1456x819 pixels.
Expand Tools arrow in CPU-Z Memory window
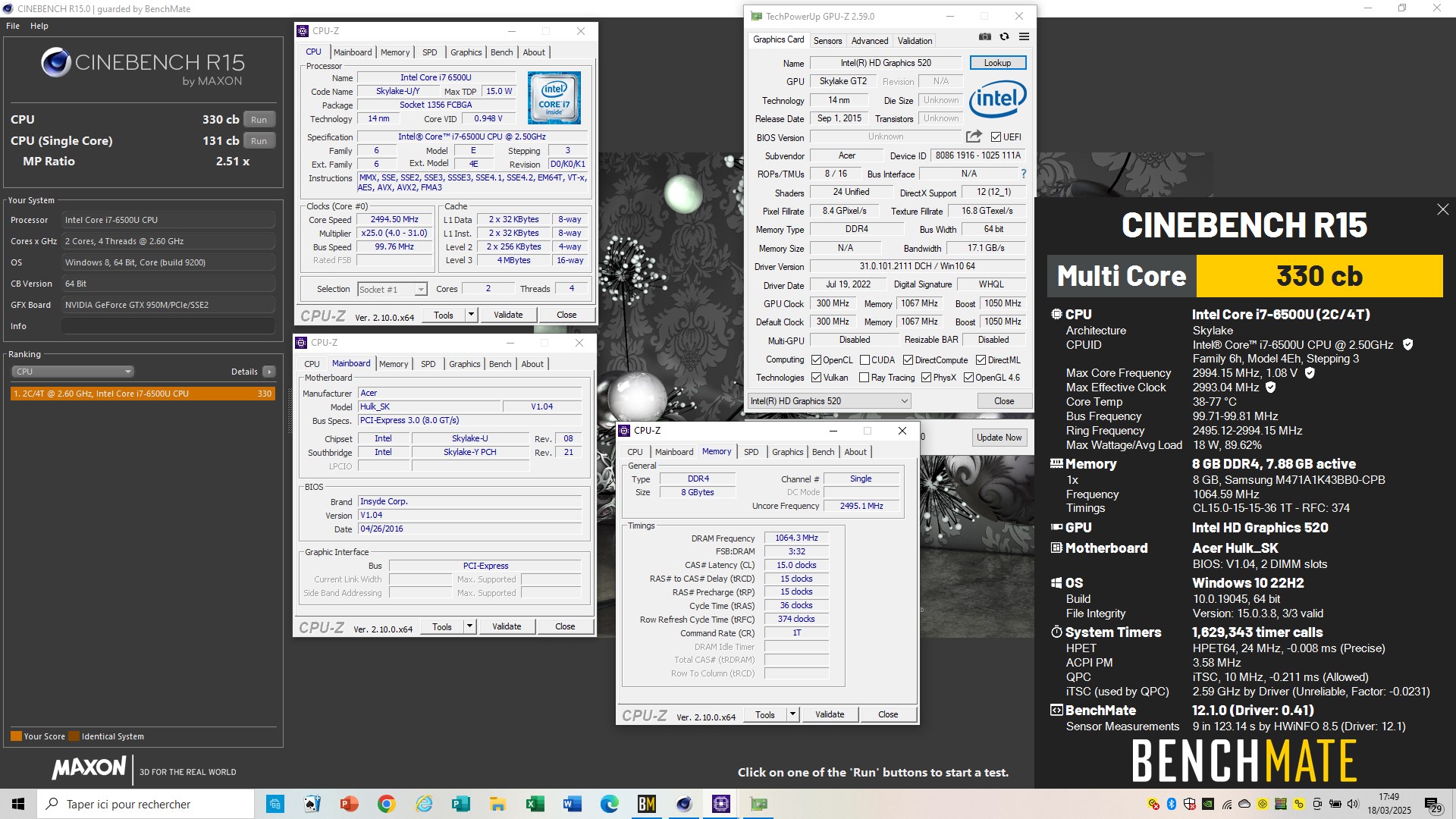click(792, 714)
